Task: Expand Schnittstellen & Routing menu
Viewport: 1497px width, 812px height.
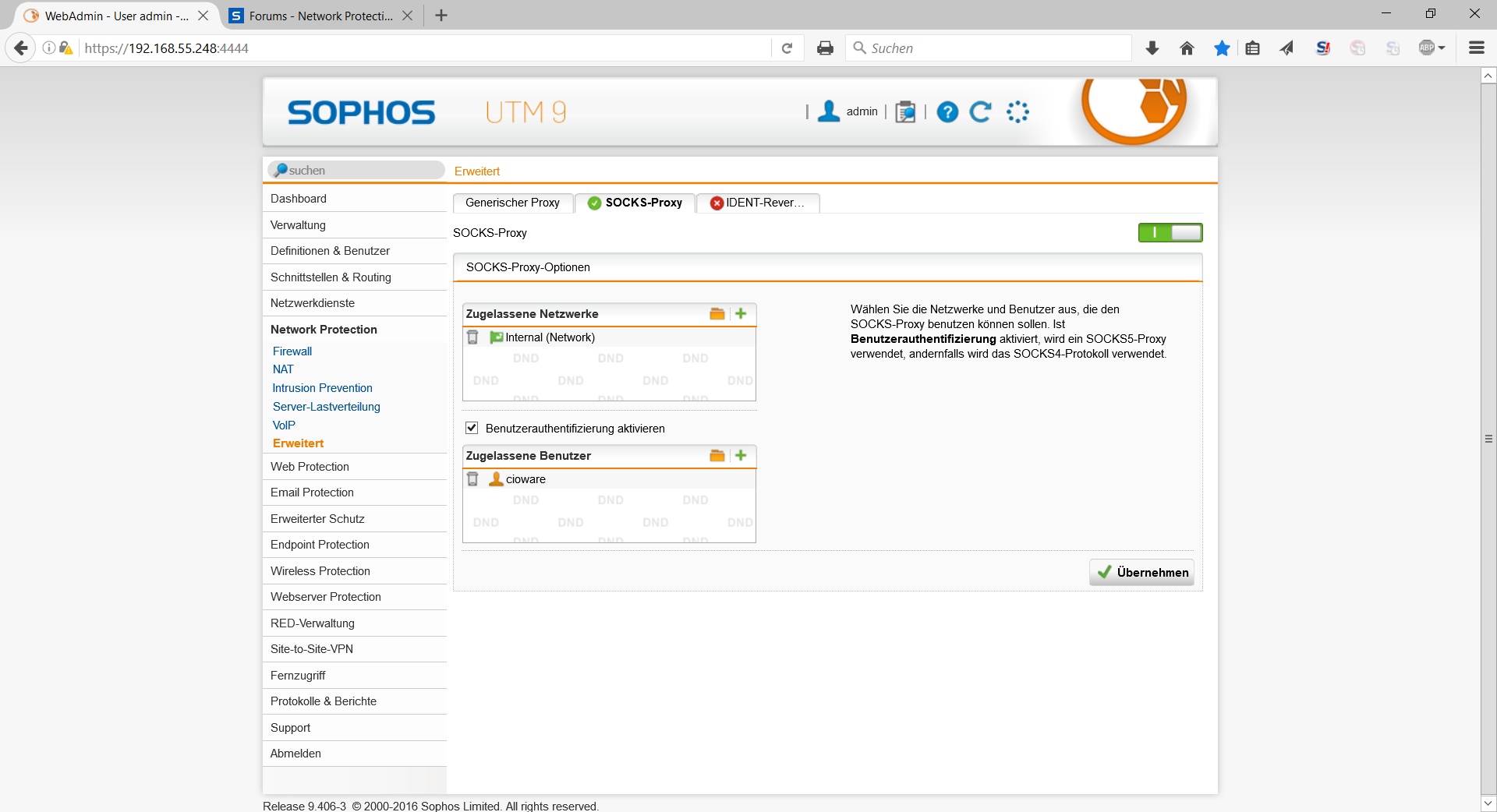Action: pos(355,277)
